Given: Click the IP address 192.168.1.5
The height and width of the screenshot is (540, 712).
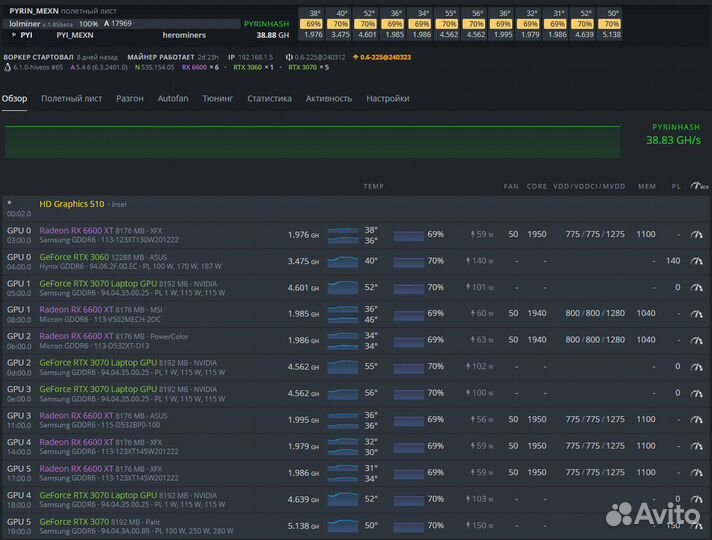Looking at the screenshot, I should click(256, 57).
